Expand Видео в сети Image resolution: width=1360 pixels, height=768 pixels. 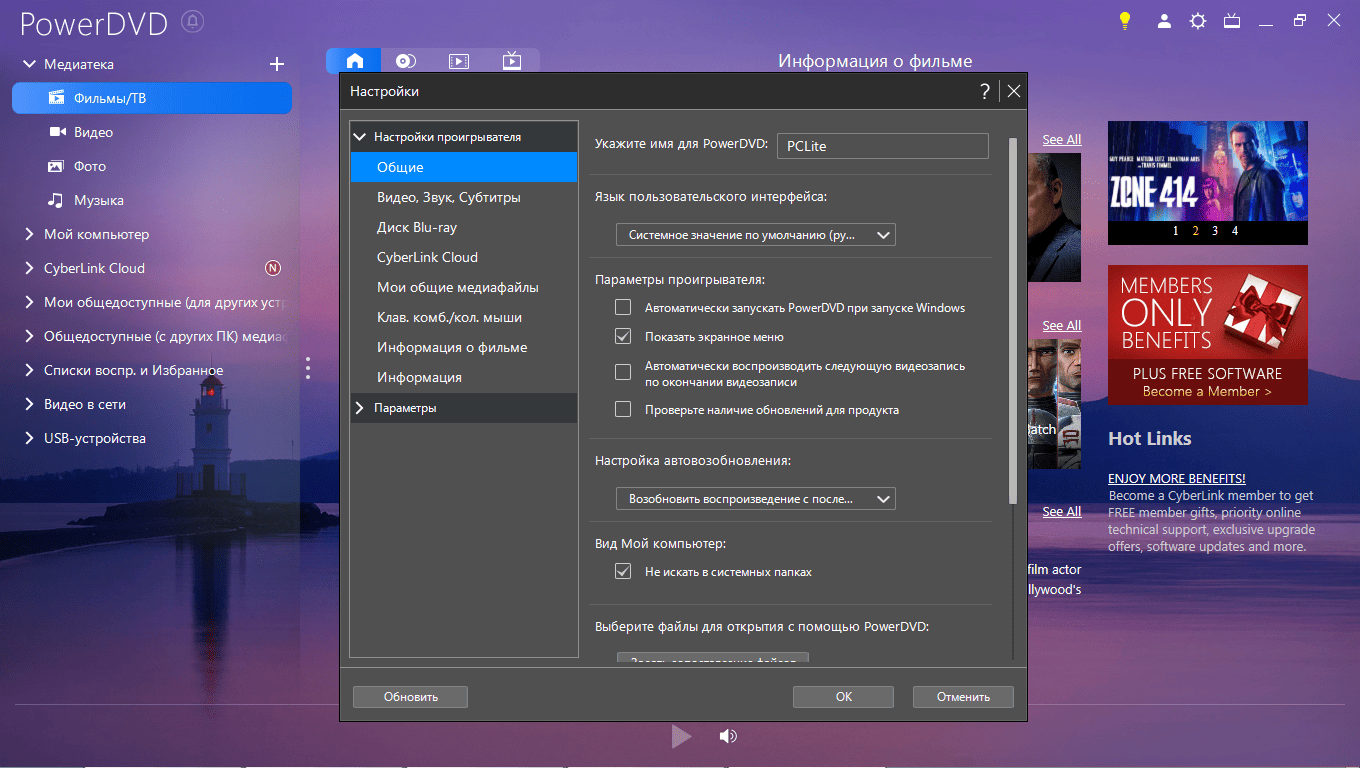click(x=29, y=404)
